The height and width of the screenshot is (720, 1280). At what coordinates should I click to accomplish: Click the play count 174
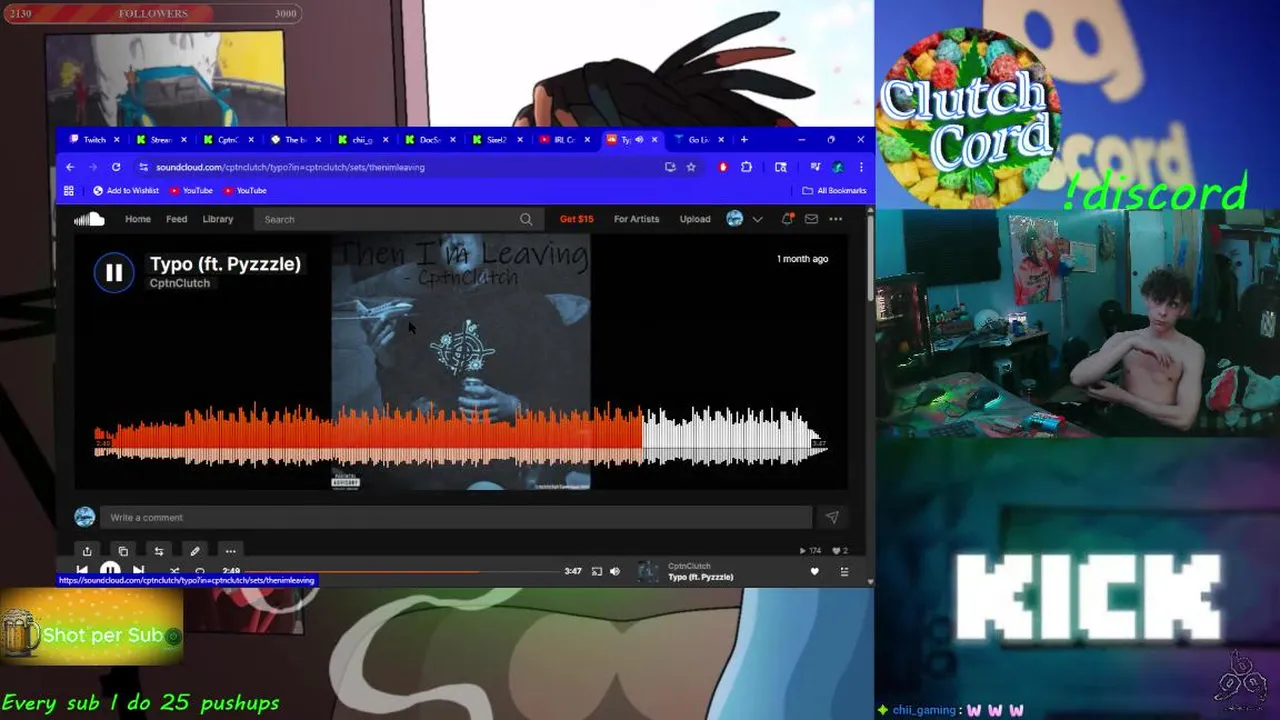[x=810, y=551]
